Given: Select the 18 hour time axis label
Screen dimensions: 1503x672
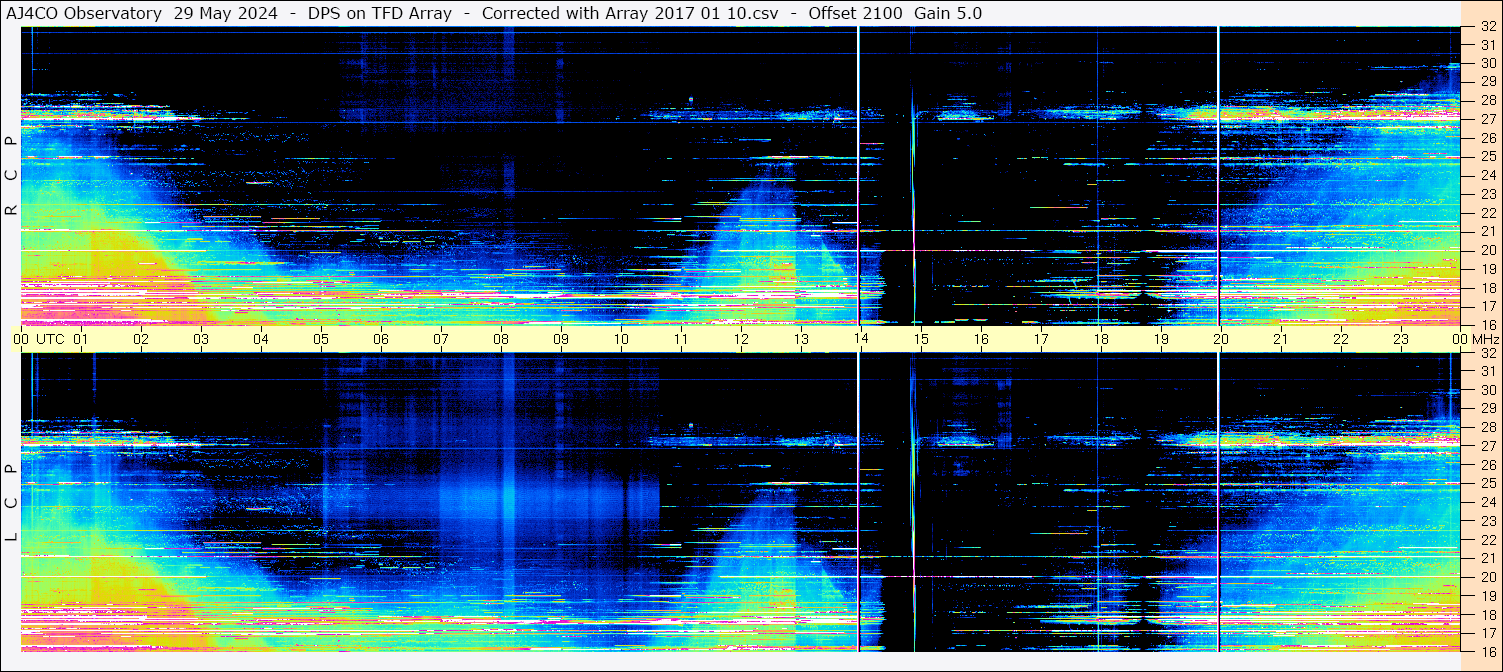Looking at the screenshot, I should [x=1101, y=339].
